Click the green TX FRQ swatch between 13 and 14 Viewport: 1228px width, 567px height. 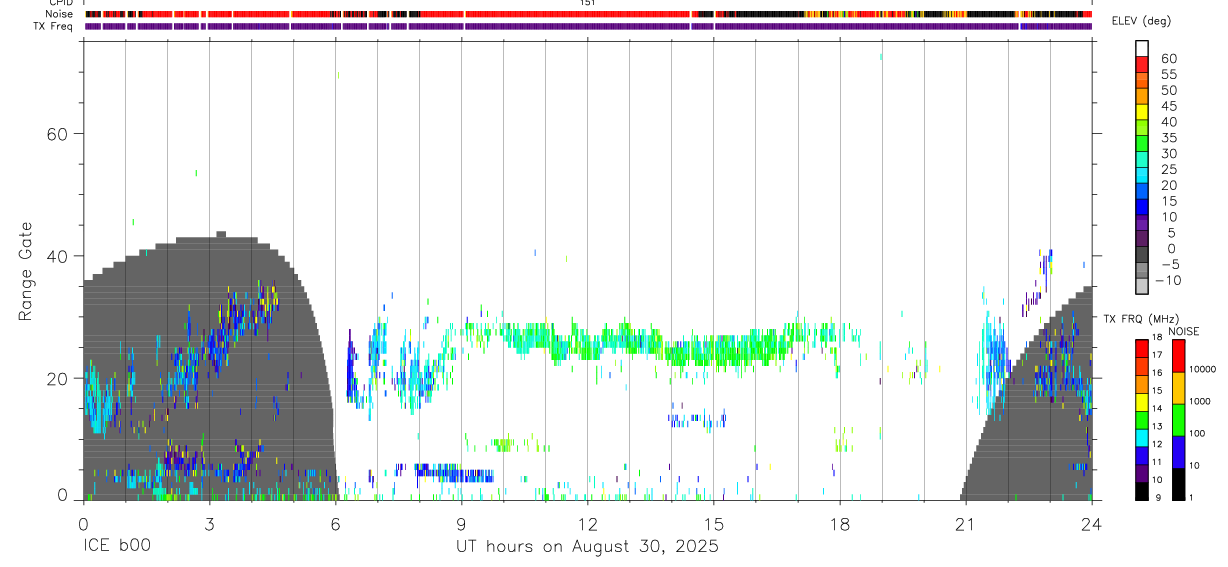[1142, 420]
